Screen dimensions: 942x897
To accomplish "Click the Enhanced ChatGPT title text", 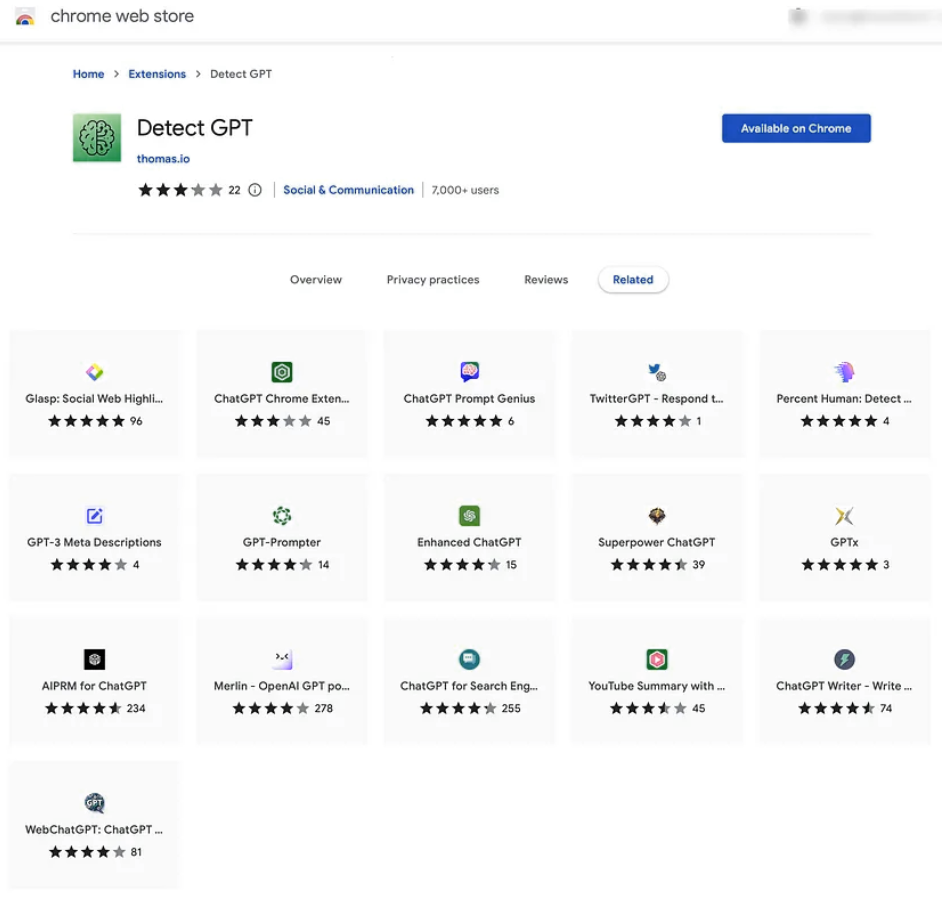I will (469, 542).
